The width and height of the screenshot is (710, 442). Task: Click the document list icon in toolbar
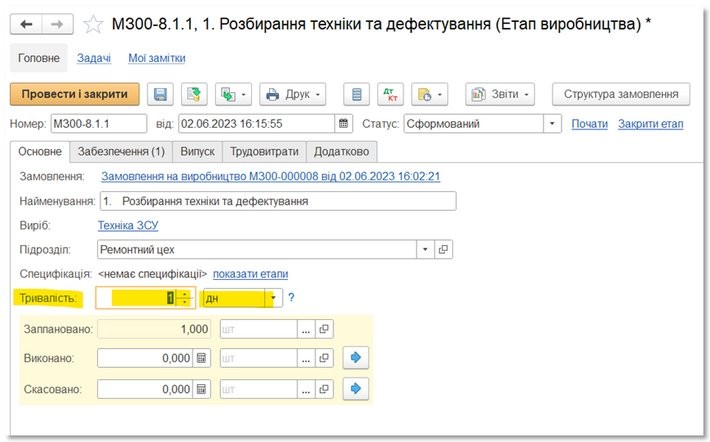356,95
